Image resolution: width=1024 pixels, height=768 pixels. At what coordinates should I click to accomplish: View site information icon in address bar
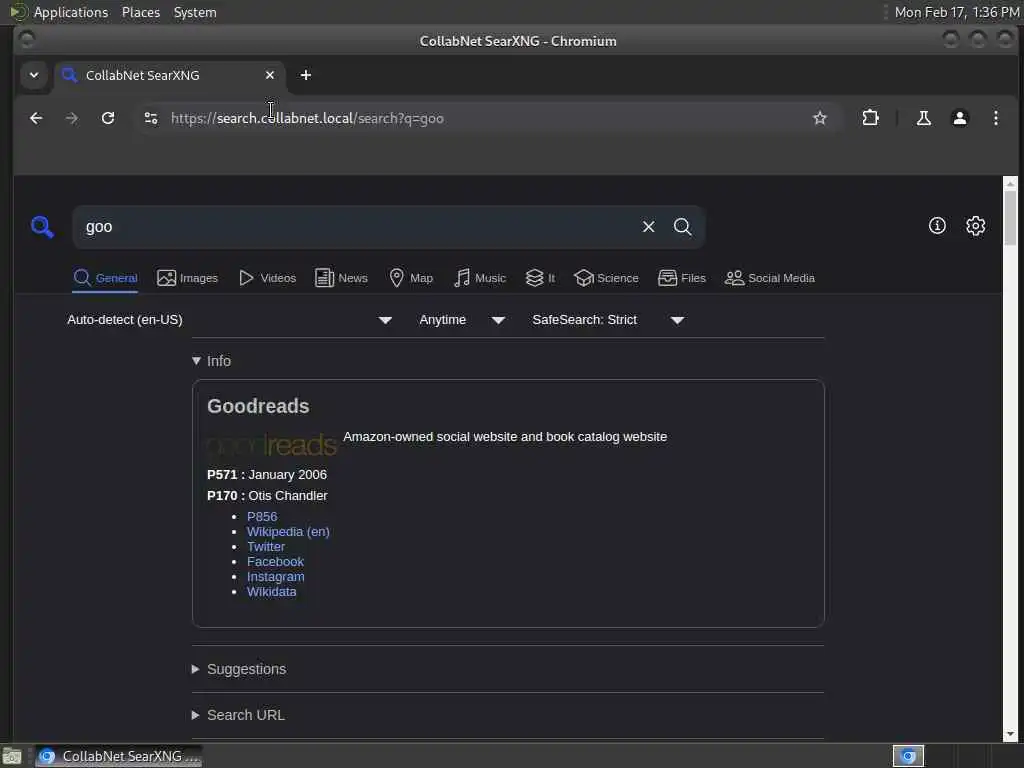click(151, 118)
